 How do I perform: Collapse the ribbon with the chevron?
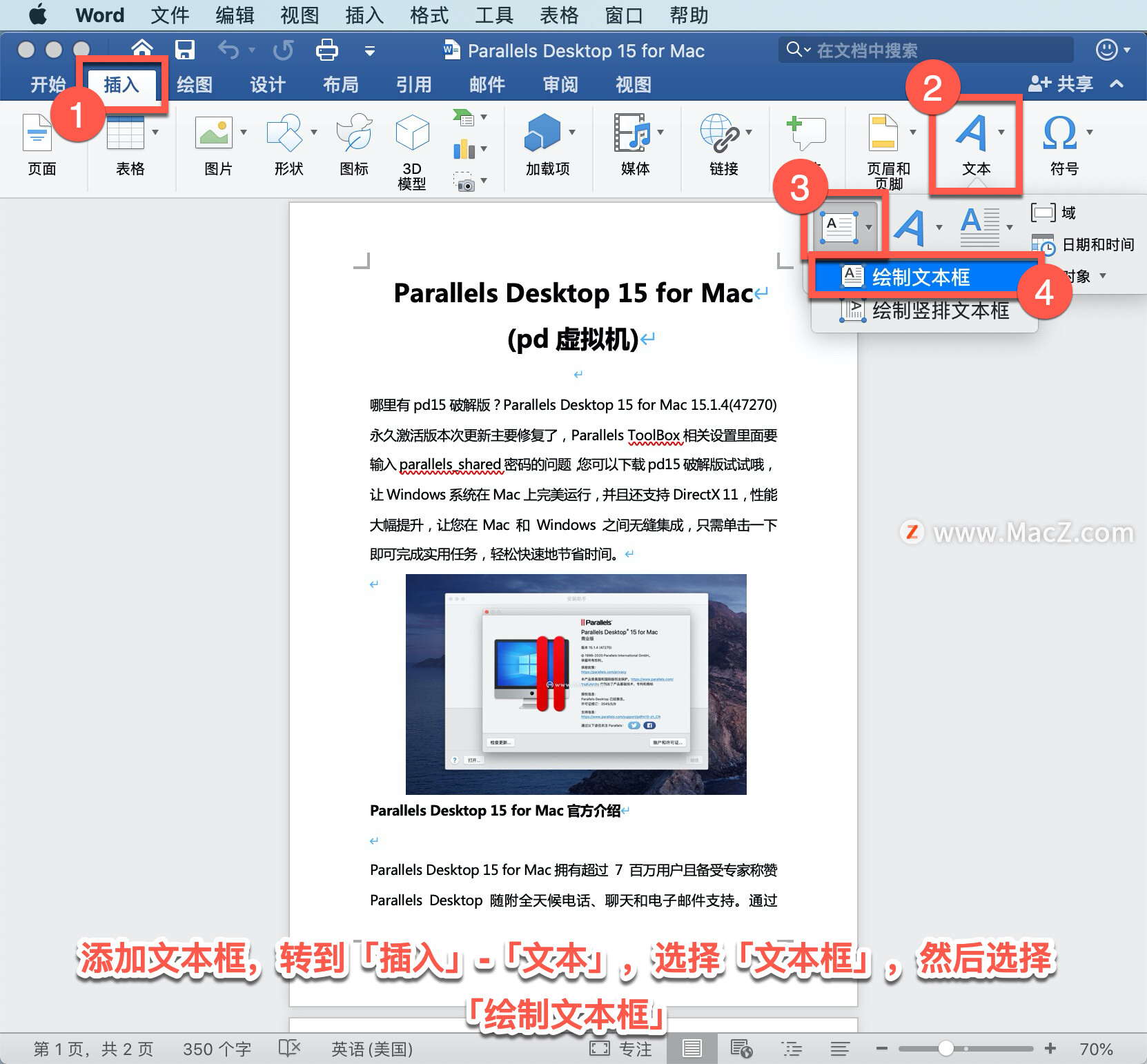[1117, 84]
